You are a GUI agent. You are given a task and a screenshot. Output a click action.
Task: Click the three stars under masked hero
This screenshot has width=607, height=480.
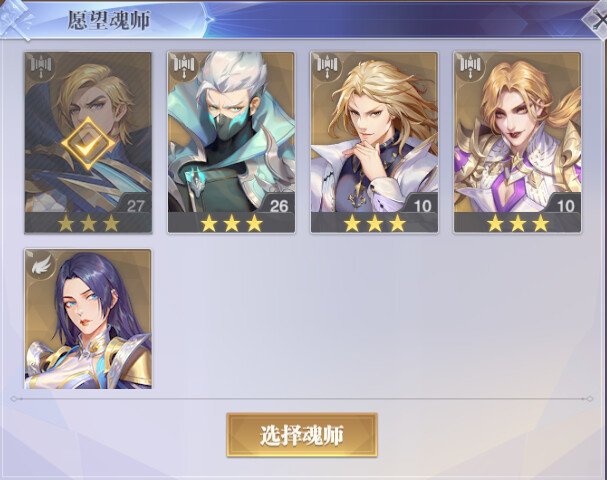tap(231, 224)
